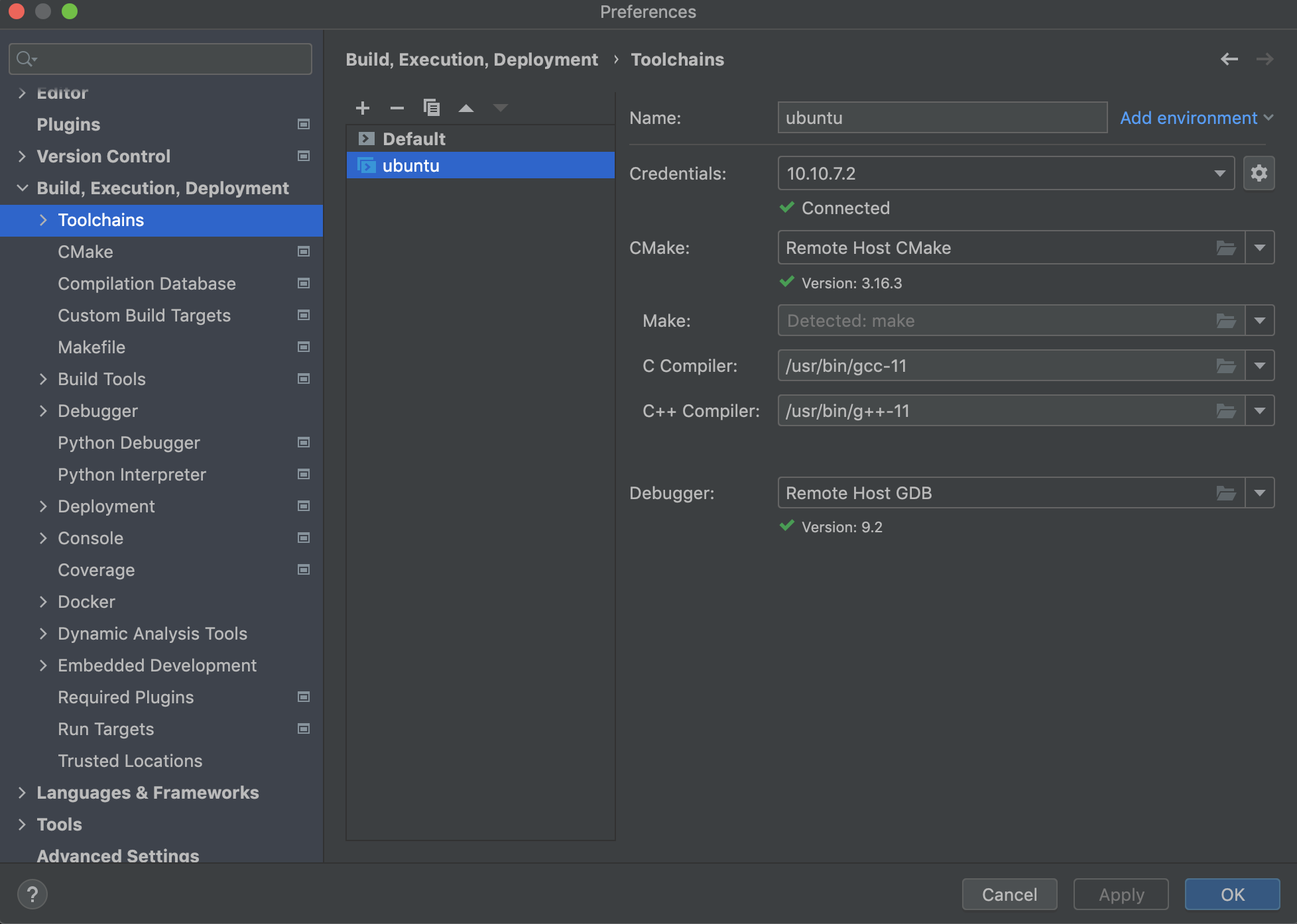The image size is (1297, 924).
Task: Select the Default toolchain entry
Action: [x=414, y=139]
